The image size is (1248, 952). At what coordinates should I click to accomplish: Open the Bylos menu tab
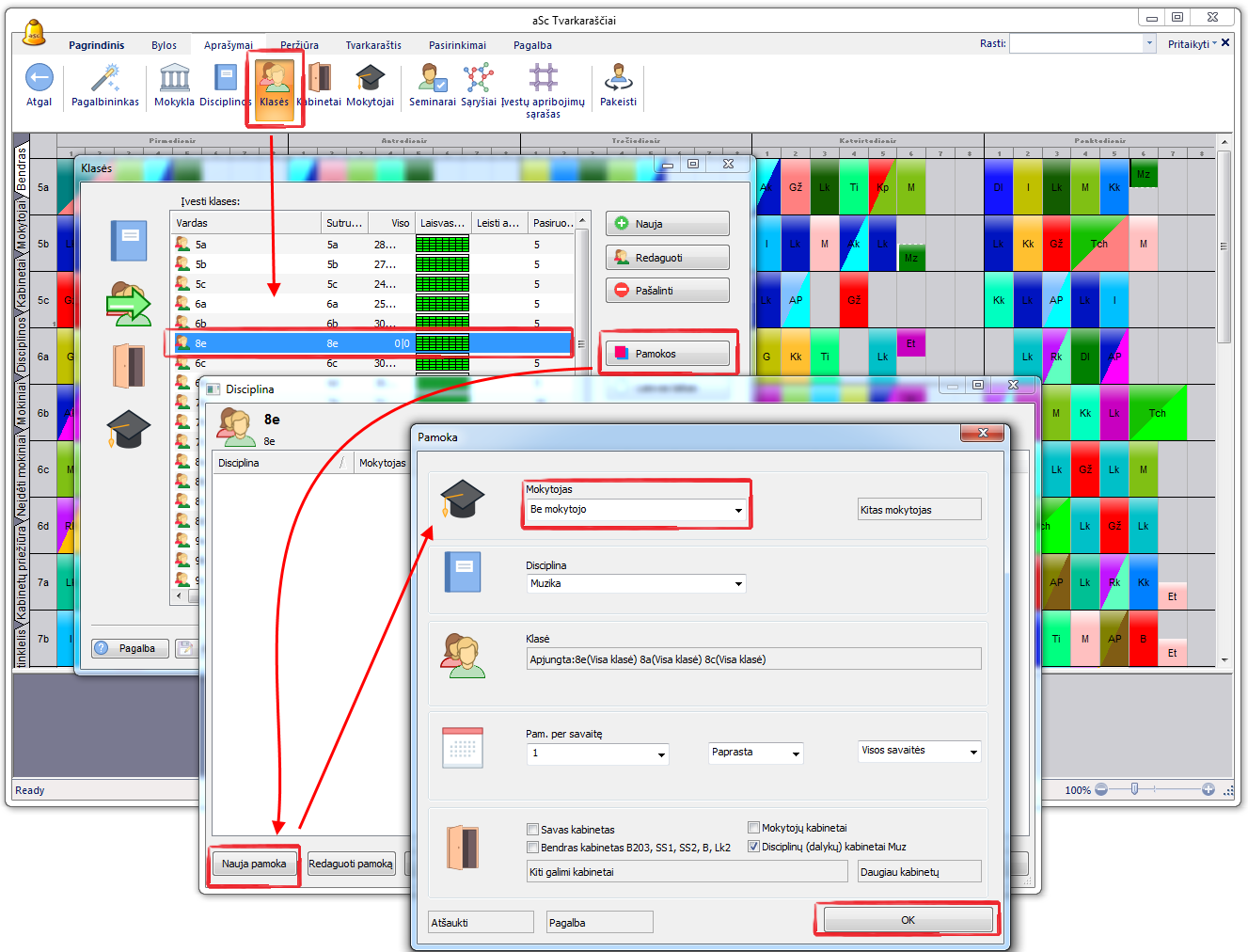tap(164, 45)
